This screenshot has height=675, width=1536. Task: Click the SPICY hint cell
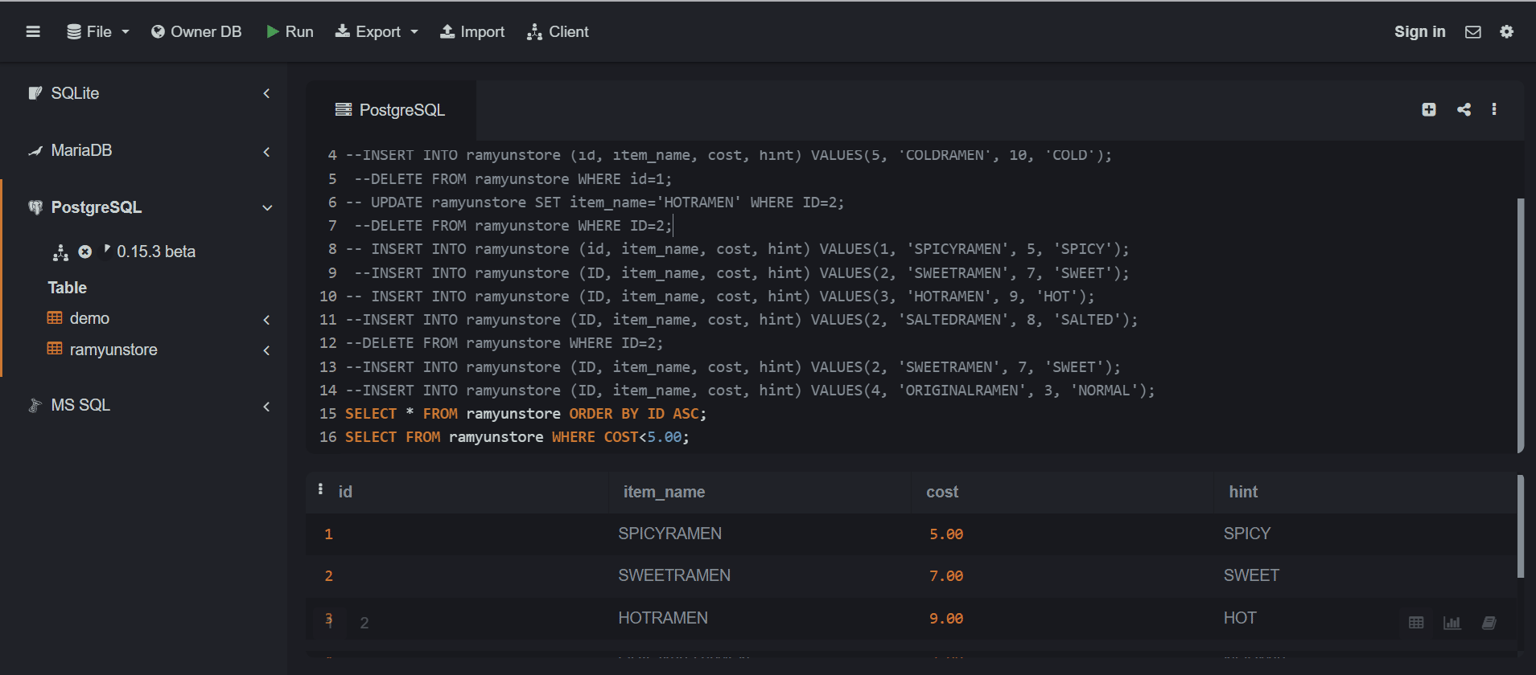point(1247,534)
